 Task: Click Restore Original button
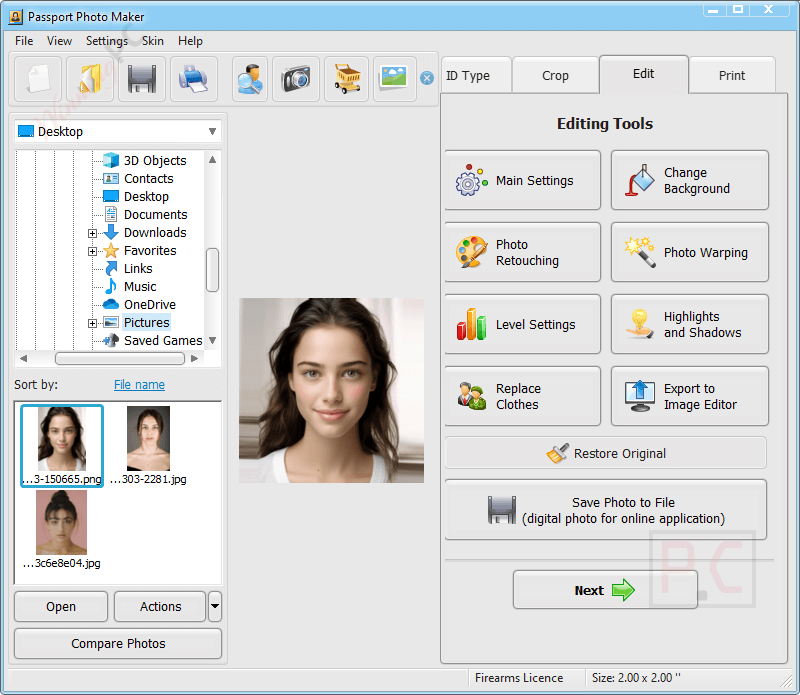[606, 453]
